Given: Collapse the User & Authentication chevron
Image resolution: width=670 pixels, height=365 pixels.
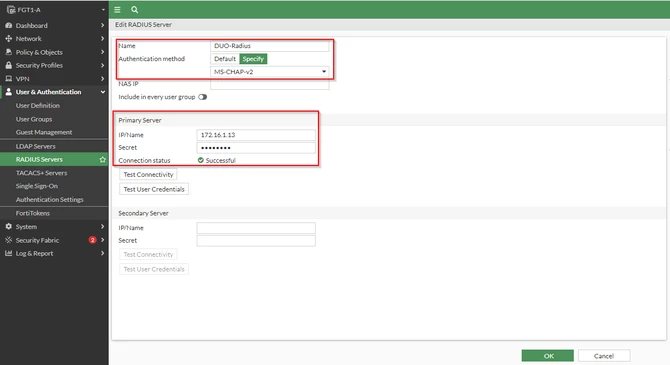Looking at the screenshot, I should coord(103,92).
